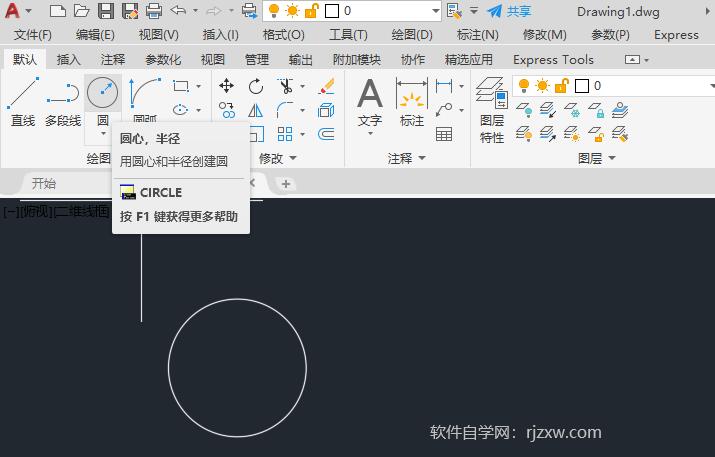Open the Start (开始) file tab
The width and height of the screenshot is (715, 457).
point(44,183)
